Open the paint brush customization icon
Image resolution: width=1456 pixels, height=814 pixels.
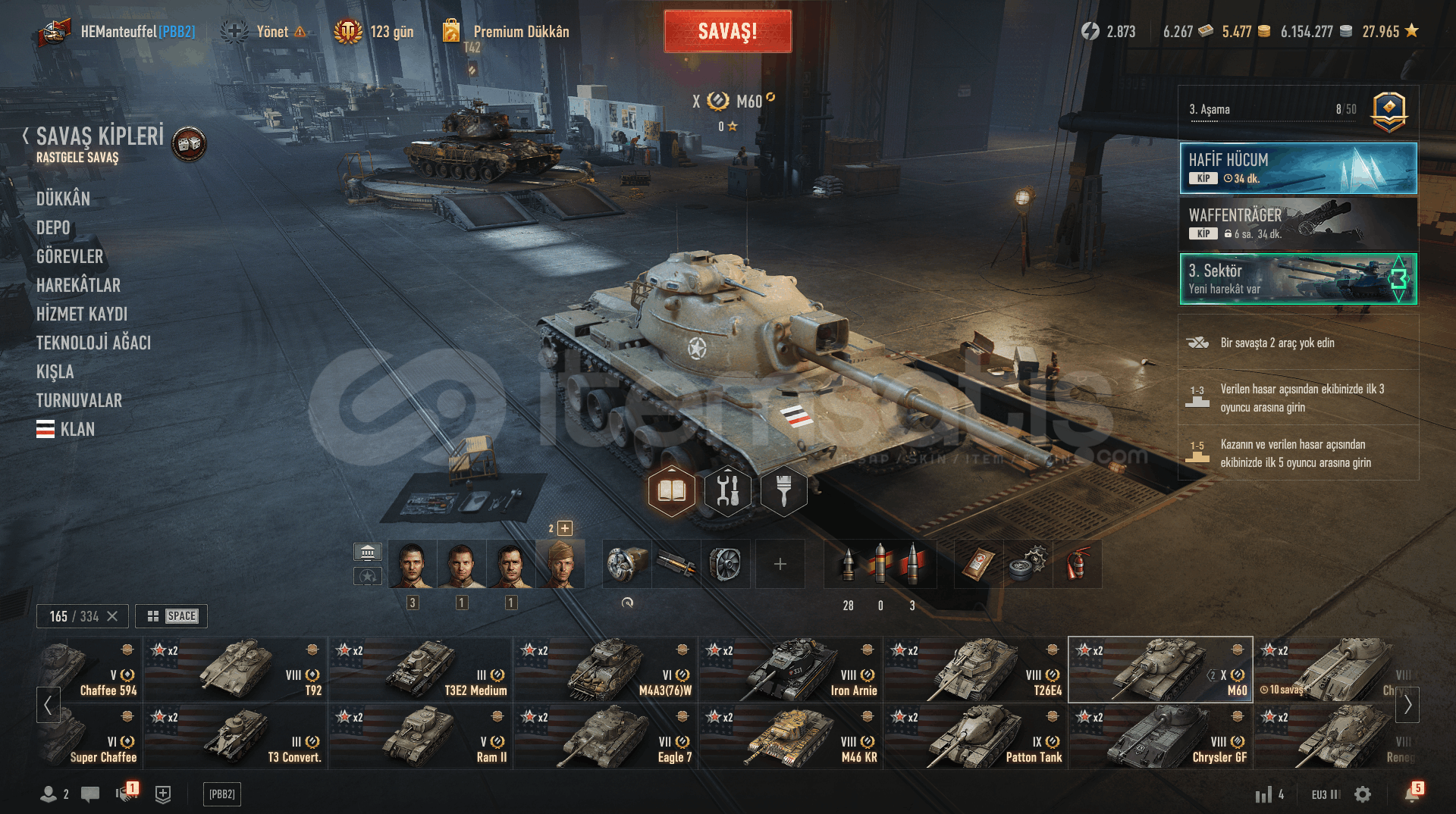pos(783,491)
